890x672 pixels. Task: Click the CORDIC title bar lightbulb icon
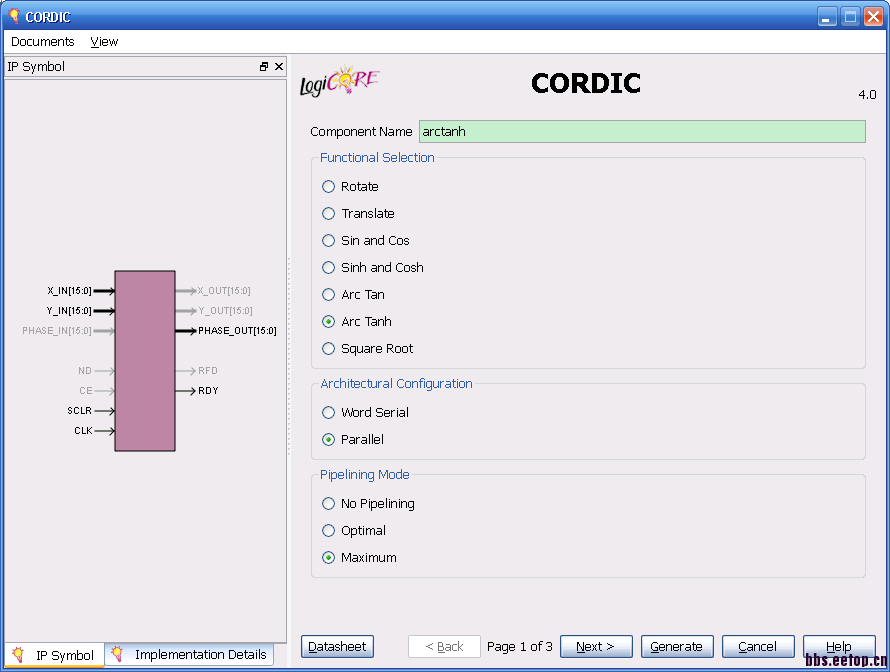(14, 16)
